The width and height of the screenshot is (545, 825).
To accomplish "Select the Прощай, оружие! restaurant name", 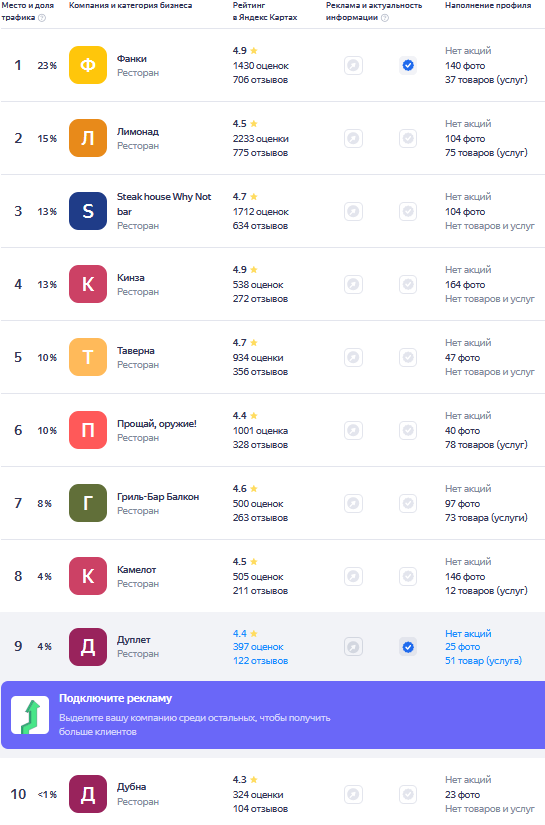I will point(157,424).
